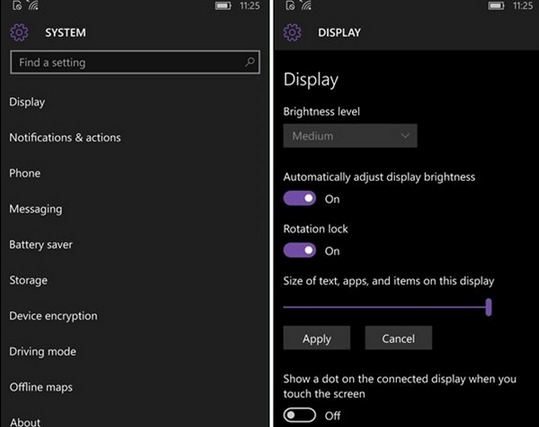The image size is (539, 427).
Task: Click the Apply button
Action: pyautogui.click(x=317, y=338)
